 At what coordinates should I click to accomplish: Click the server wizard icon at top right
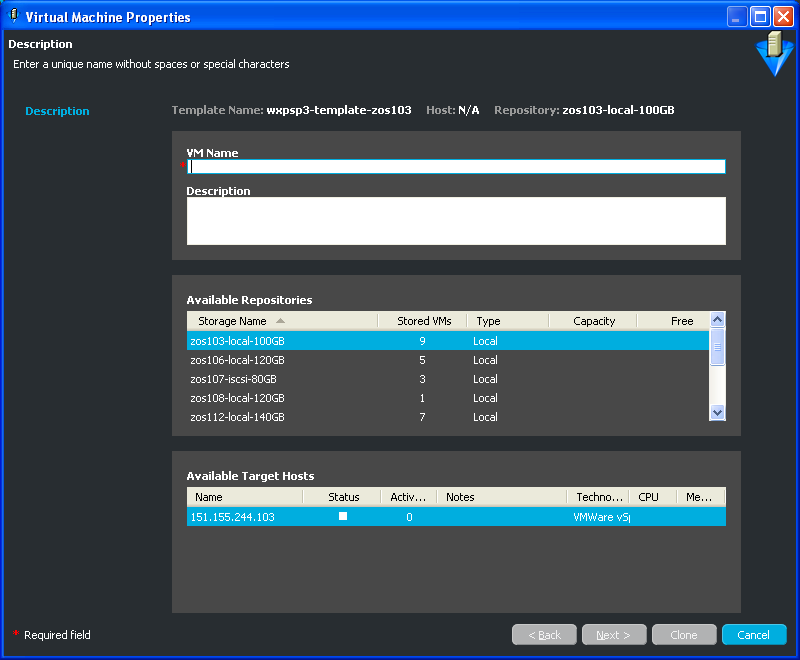click(x=774, y=54)
